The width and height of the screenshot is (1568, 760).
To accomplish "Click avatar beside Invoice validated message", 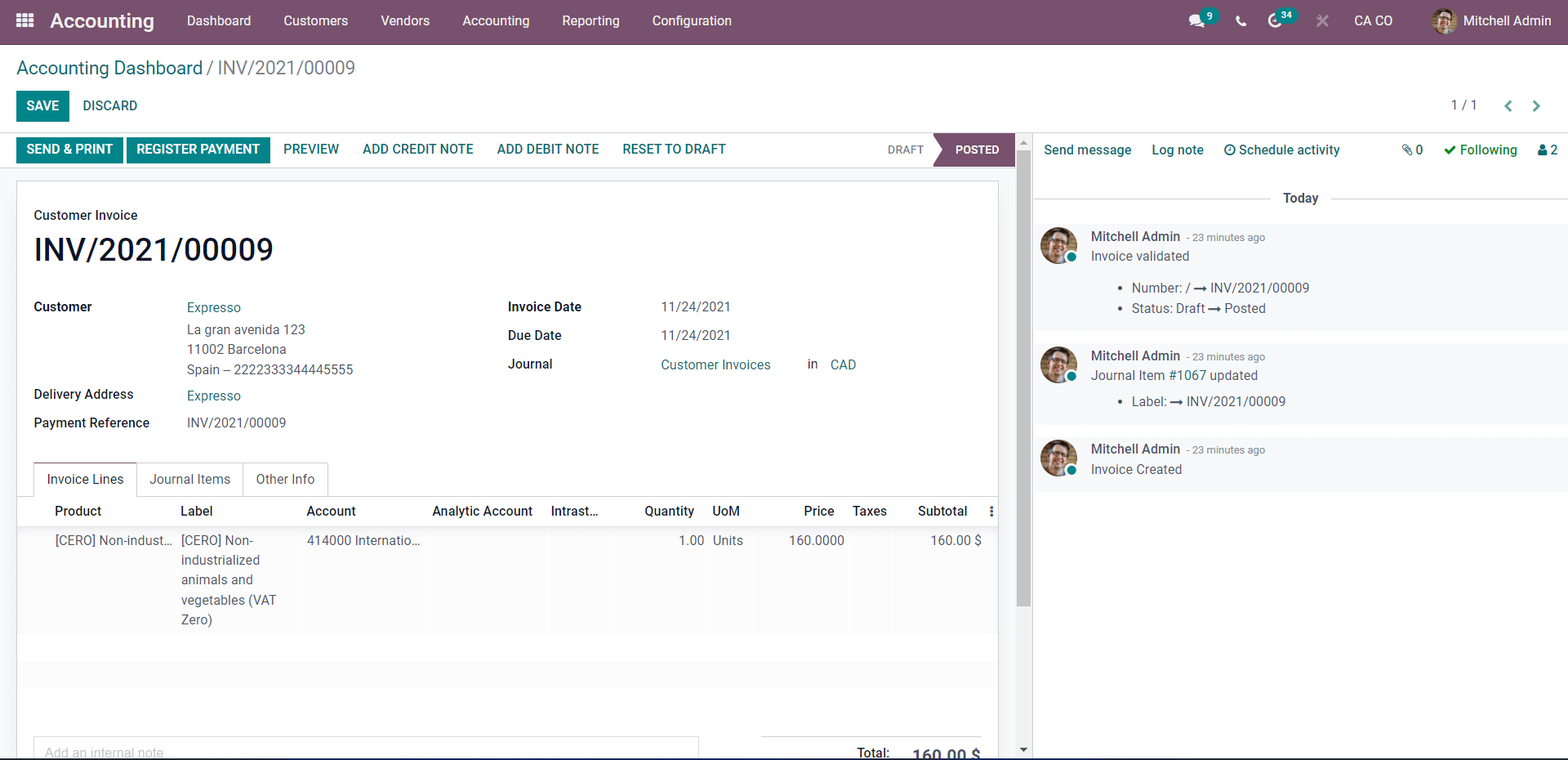I will pyautogui.click(x=1058, y=245).
